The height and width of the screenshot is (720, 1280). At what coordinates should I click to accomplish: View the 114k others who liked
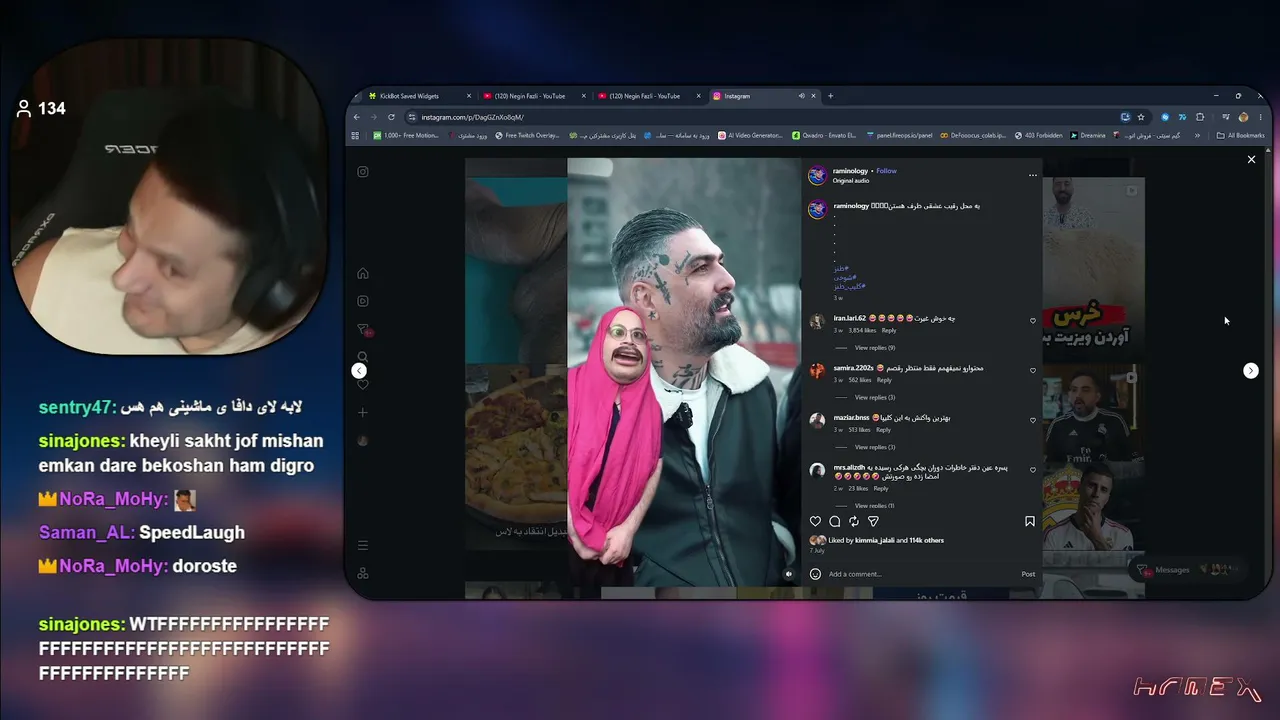[x=927, y=540]
